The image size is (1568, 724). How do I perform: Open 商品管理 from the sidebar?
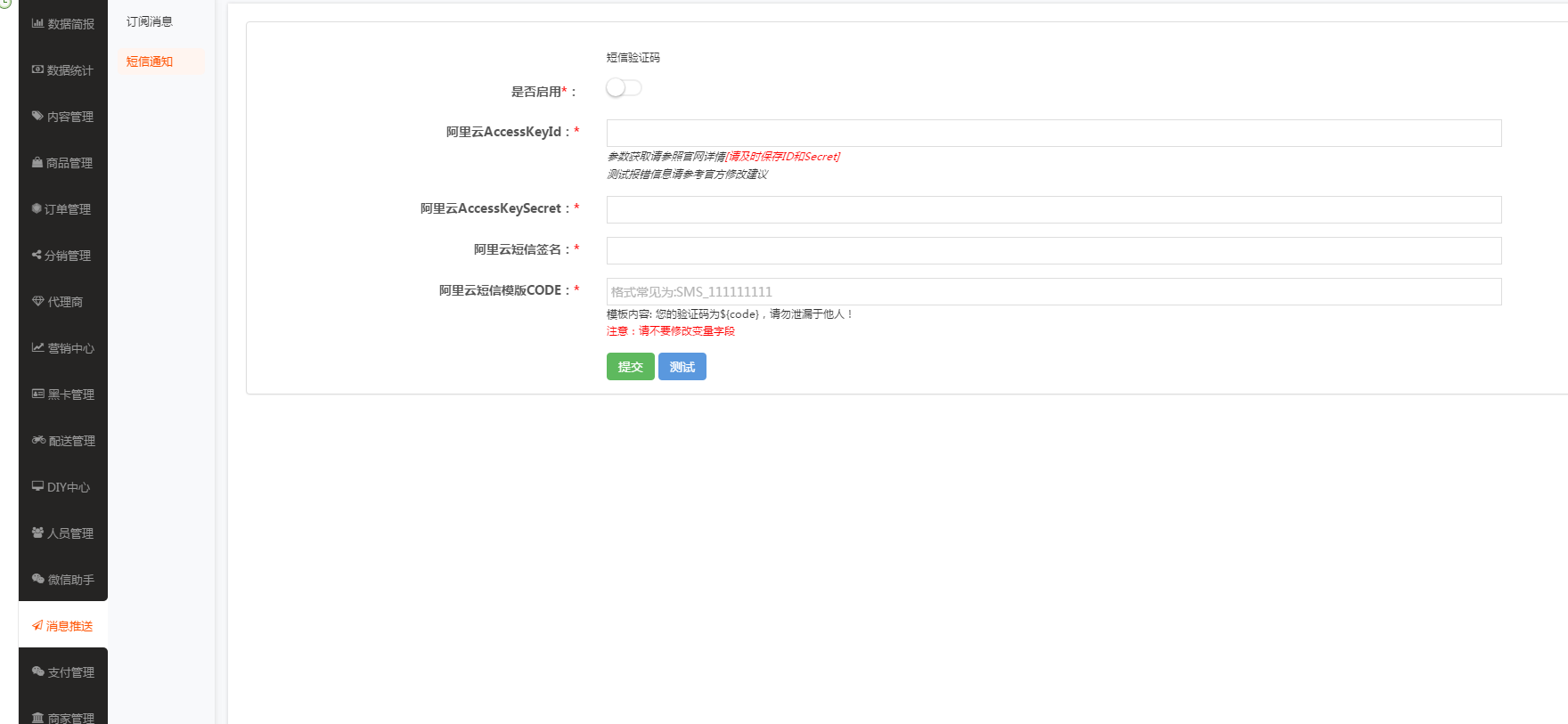tap(63, 163)
